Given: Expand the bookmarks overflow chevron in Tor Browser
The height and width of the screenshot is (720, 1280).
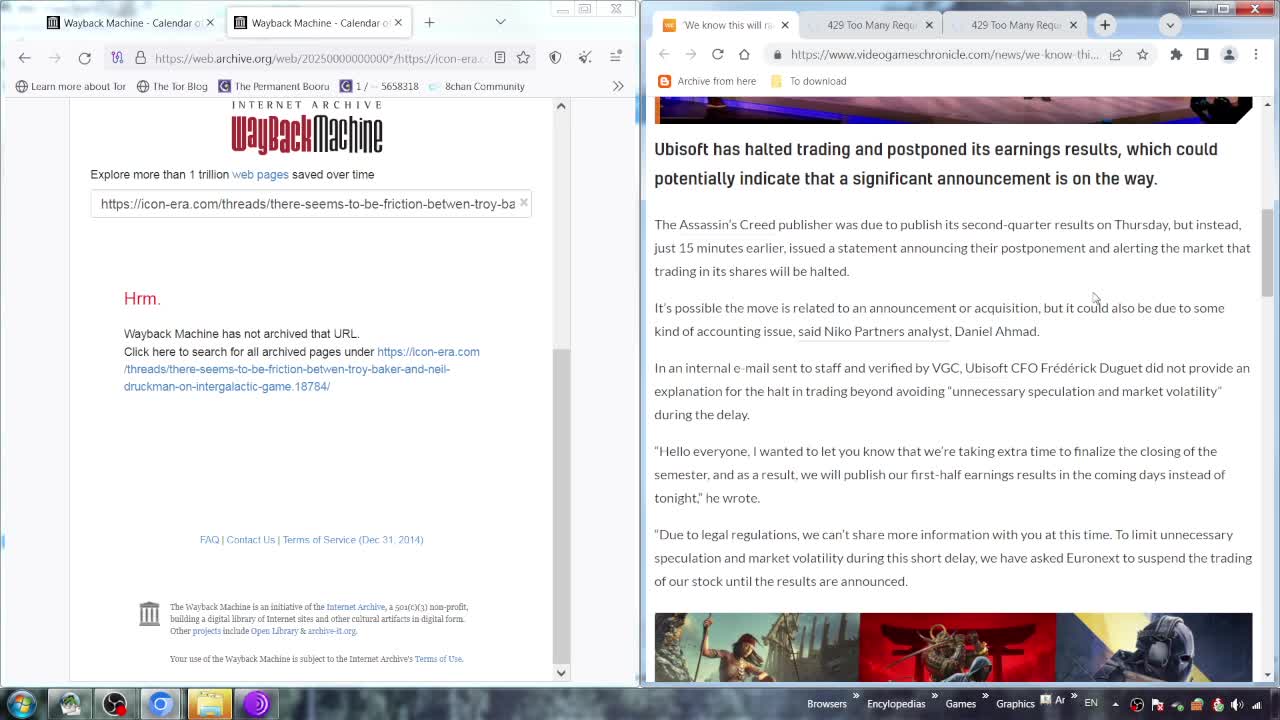Looking at the screenshot, I should (618, 86).
